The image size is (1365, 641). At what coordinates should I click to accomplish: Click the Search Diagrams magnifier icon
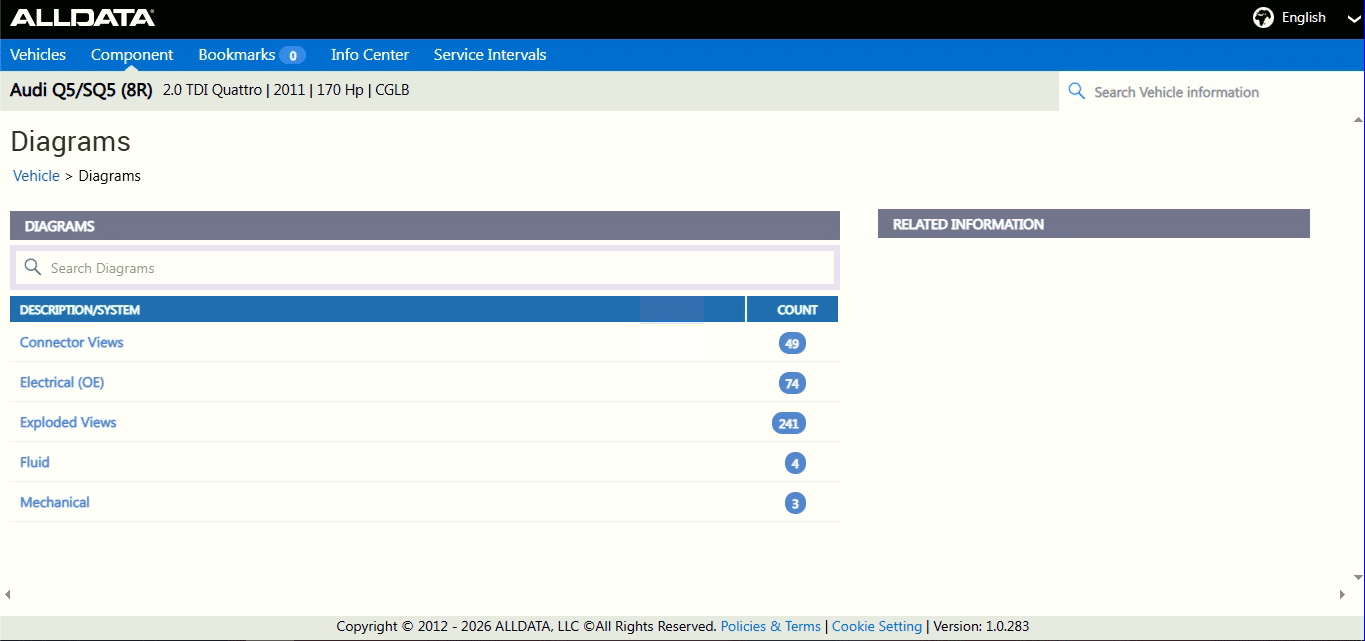tap(33, 267)
